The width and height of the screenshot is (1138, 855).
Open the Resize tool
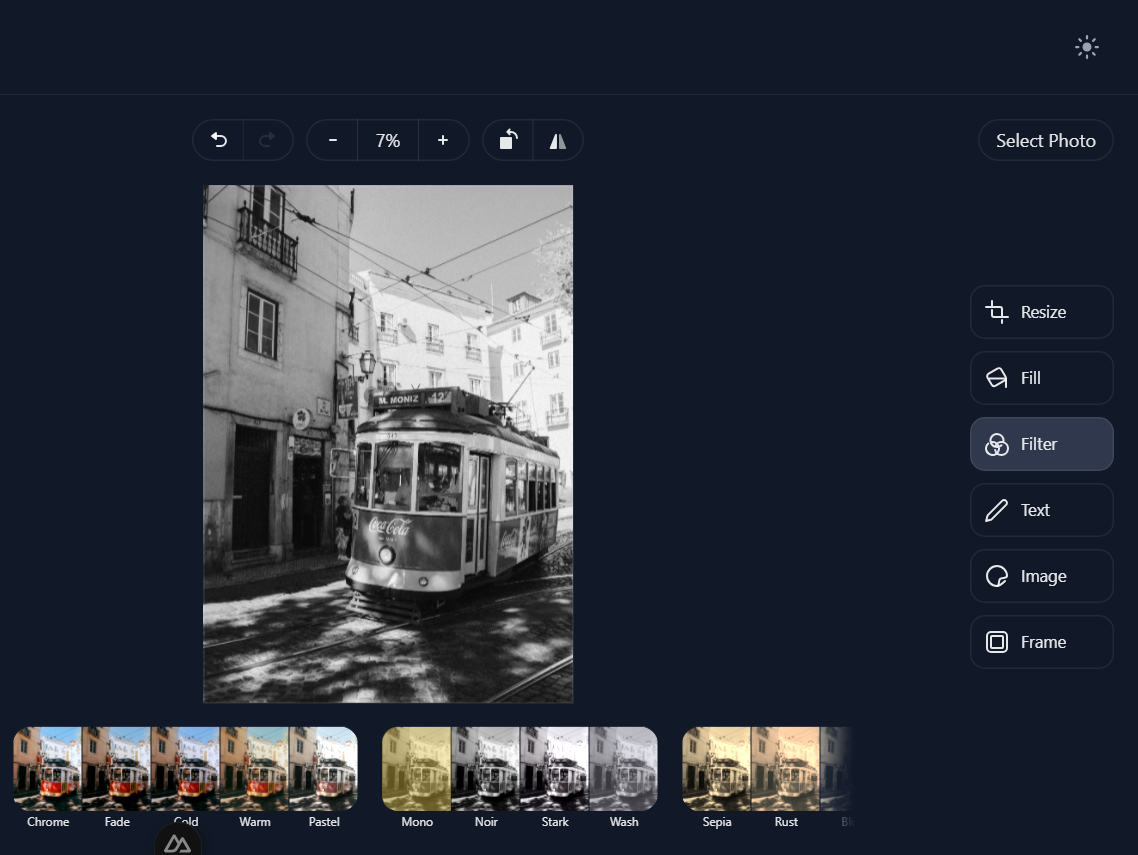[1041, 312]
